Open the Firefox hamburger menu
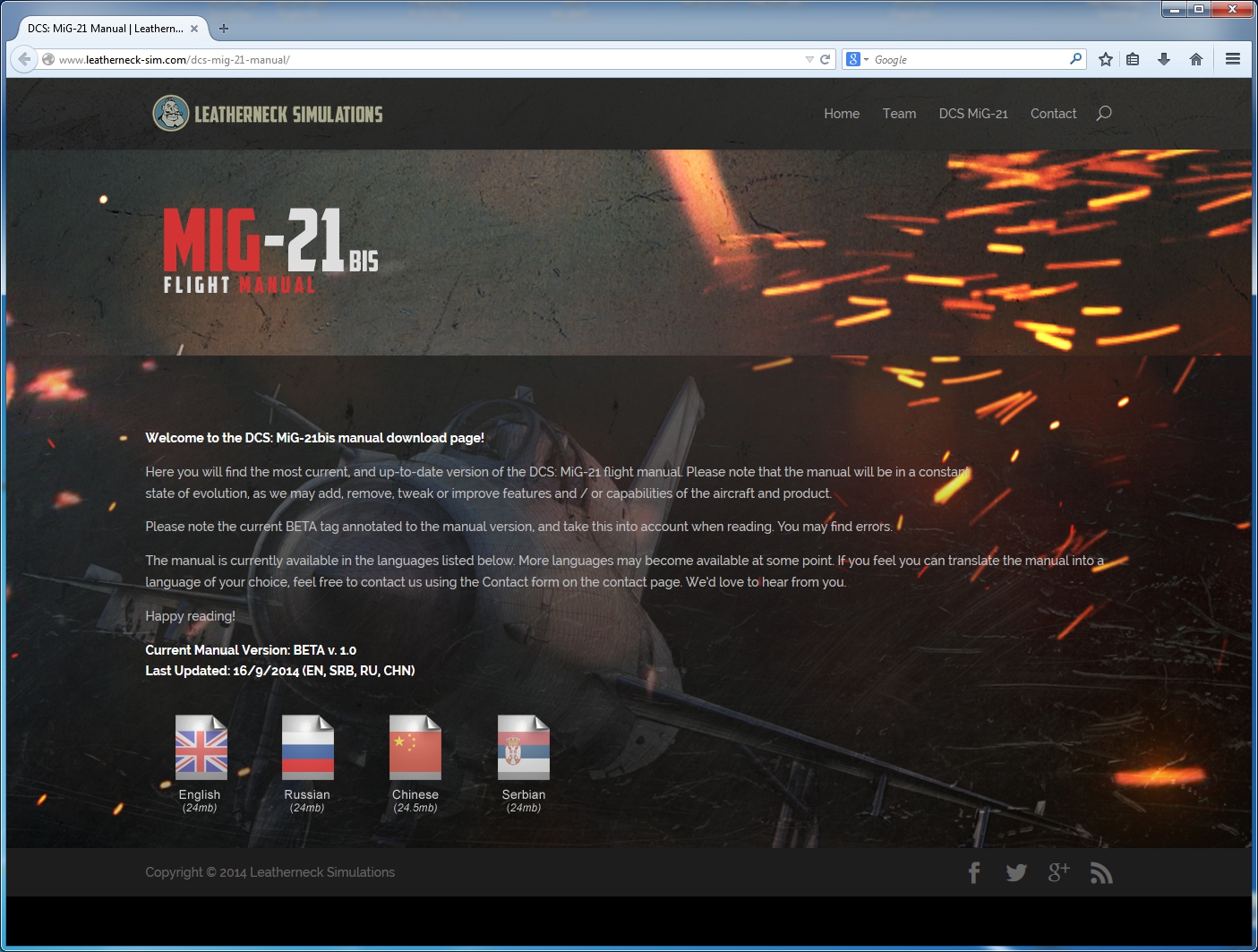1258x952 pixels. click(x=1233, y=59)
